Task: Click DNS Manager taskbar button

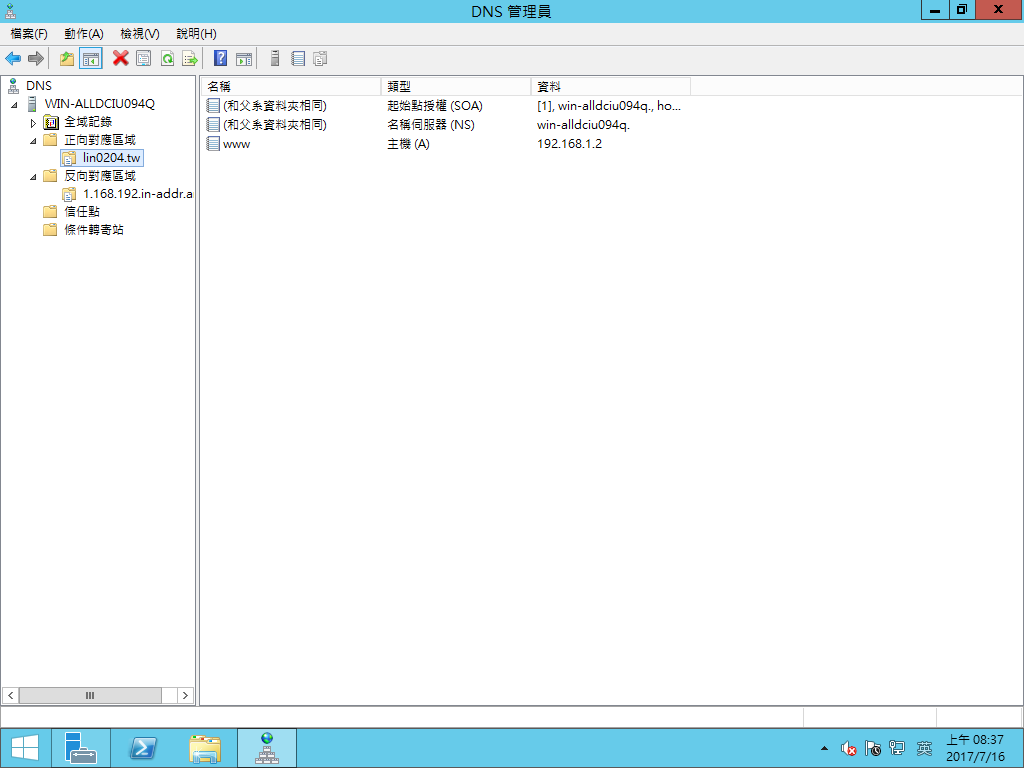Action: pos(266,748)
